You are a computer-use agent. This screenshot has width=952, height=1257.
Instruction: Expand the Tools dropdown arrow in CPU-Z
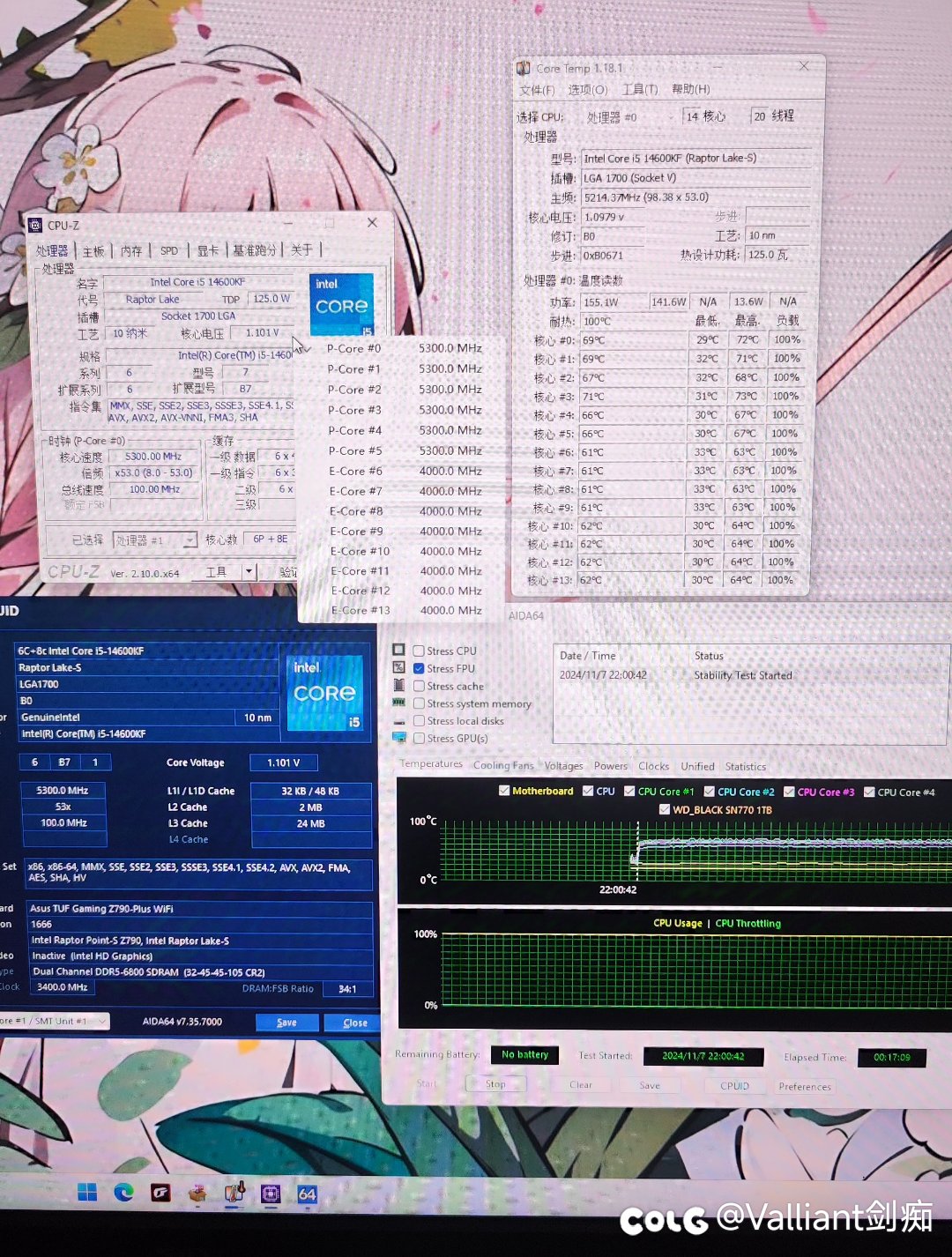[249, 572]
